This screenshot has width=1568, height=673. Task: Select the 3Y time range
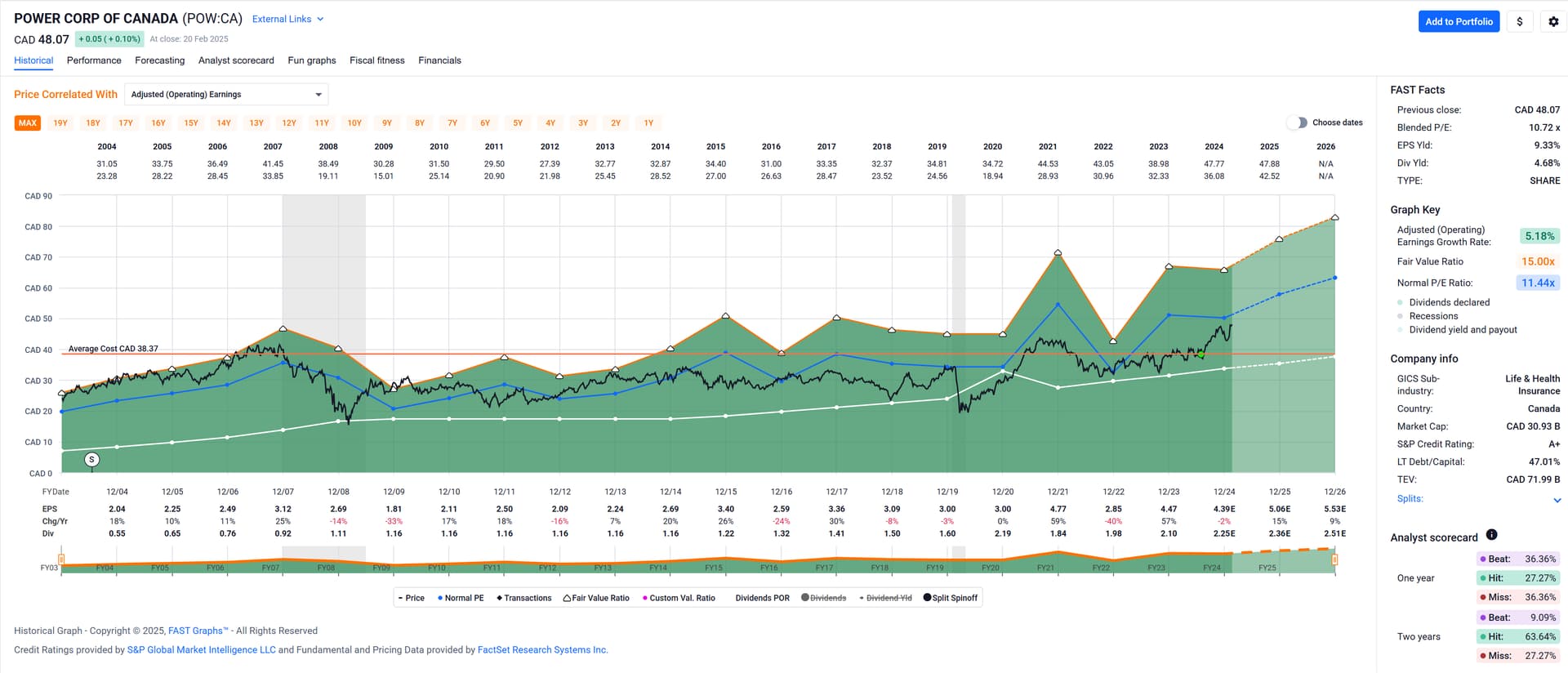click(583, 123)
